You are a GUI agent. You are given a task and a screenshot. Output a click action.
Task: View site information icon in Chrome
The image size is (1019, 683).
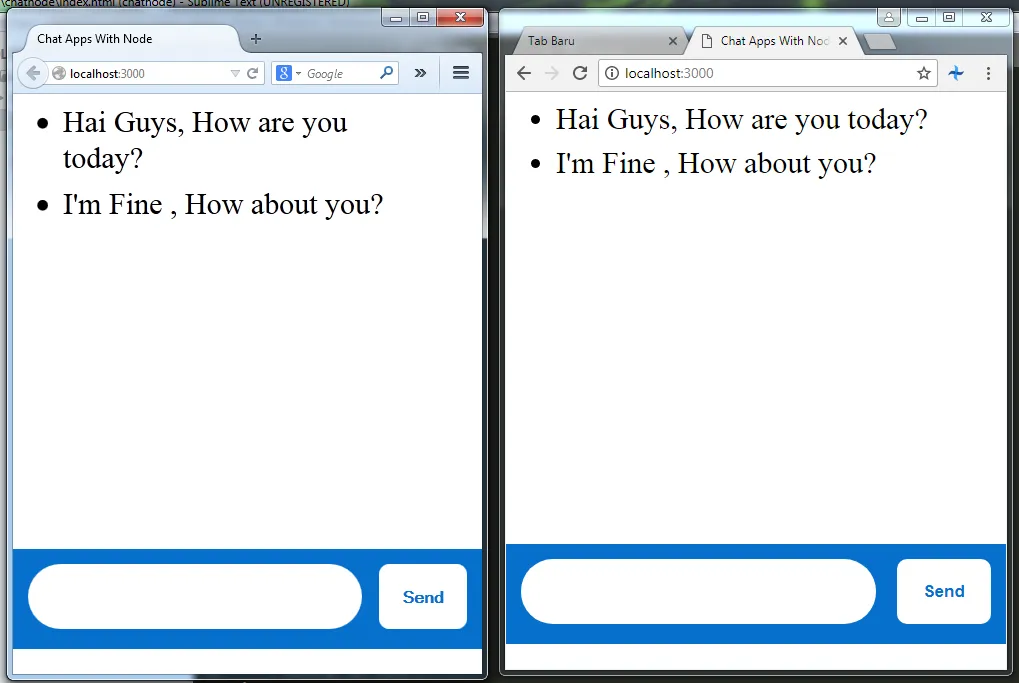click(612, 73)
